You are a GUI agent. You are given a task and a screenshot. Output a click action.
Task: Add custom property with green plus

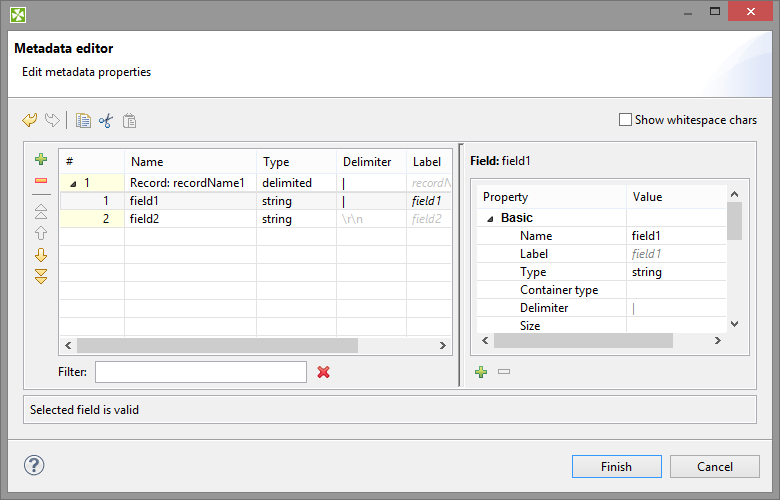[x=481, y=372]
